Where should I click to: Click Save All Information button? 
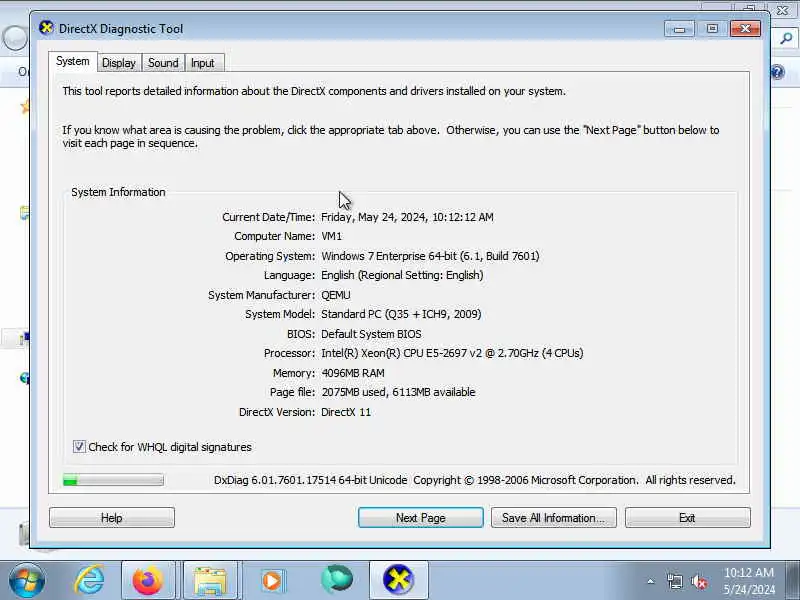(554, 518)
